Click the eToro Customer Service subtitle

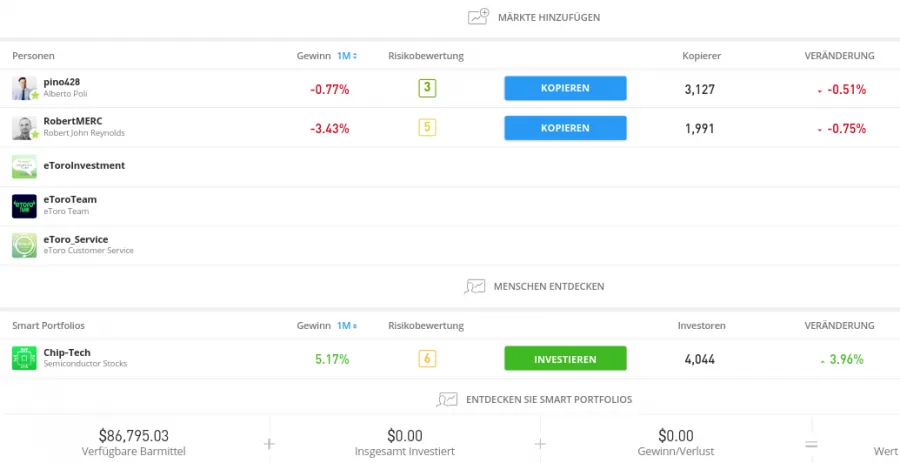click(x=88, y=250)
